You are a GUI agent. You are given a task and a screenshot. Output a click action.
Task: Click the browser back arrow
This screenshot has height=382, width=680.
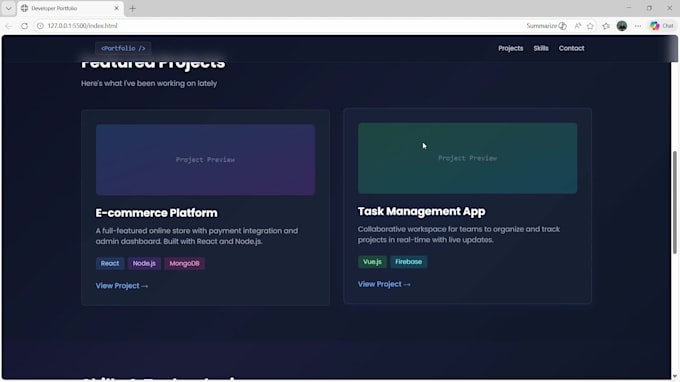point(9,26)
